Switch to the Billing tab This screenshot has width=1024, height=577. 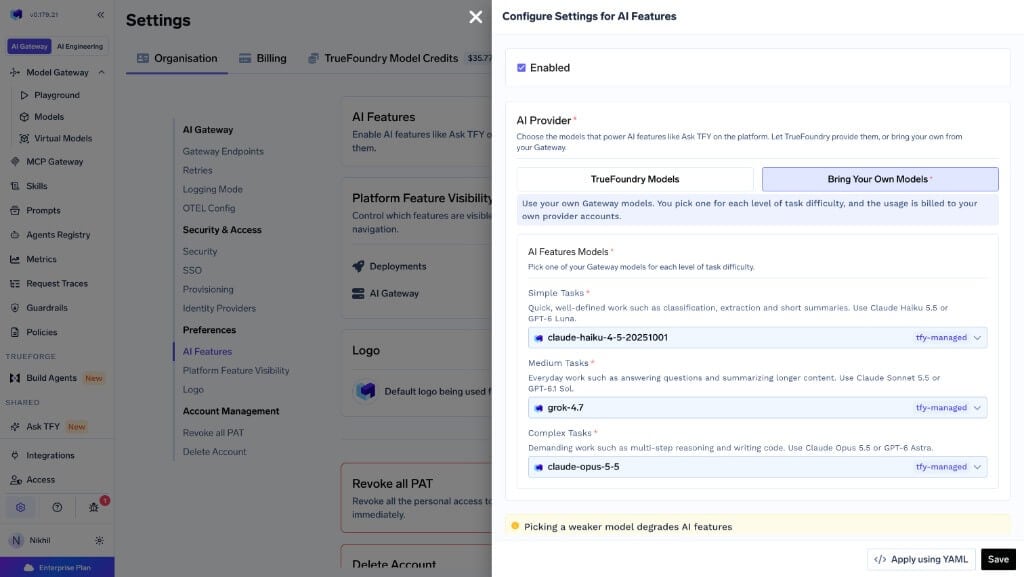pyautogui.click(x=263, y=58)
